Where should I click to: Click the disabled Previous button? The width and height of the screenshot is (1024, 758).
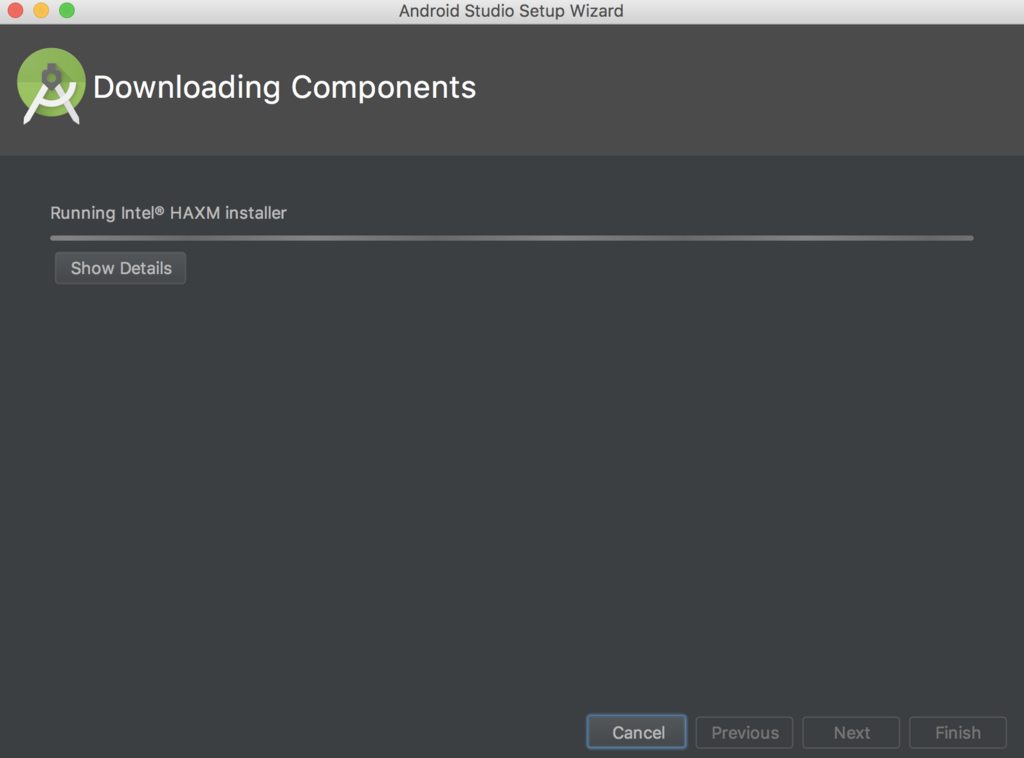tap(744, 732)
